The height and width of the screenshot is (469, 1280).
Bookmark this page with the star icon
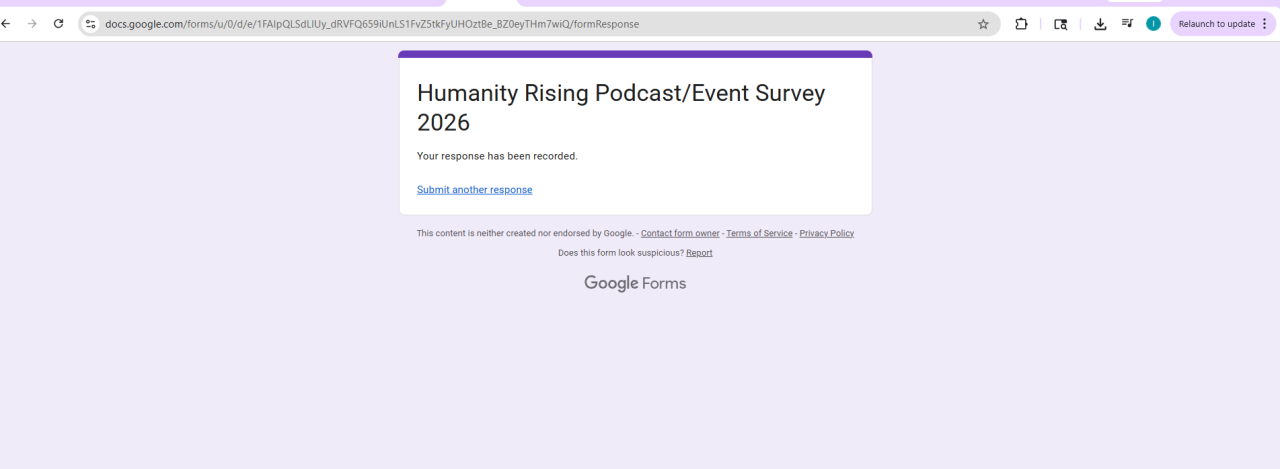983,24
